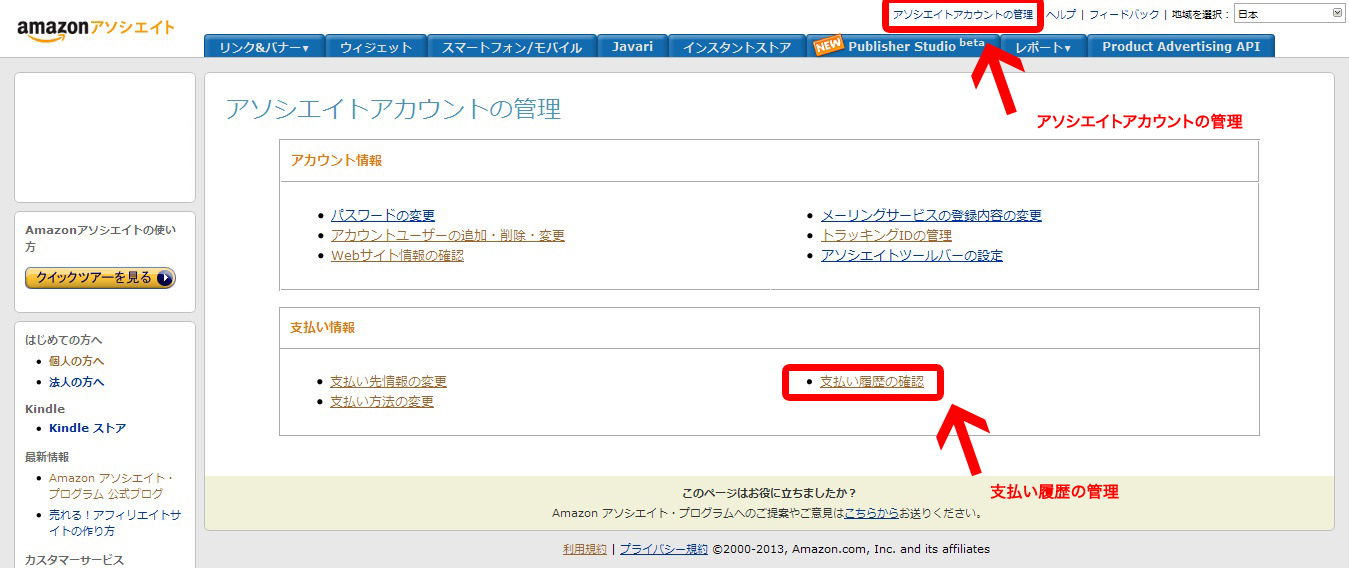Open 支払い方法の変更 link

click(x=382, y=401)
